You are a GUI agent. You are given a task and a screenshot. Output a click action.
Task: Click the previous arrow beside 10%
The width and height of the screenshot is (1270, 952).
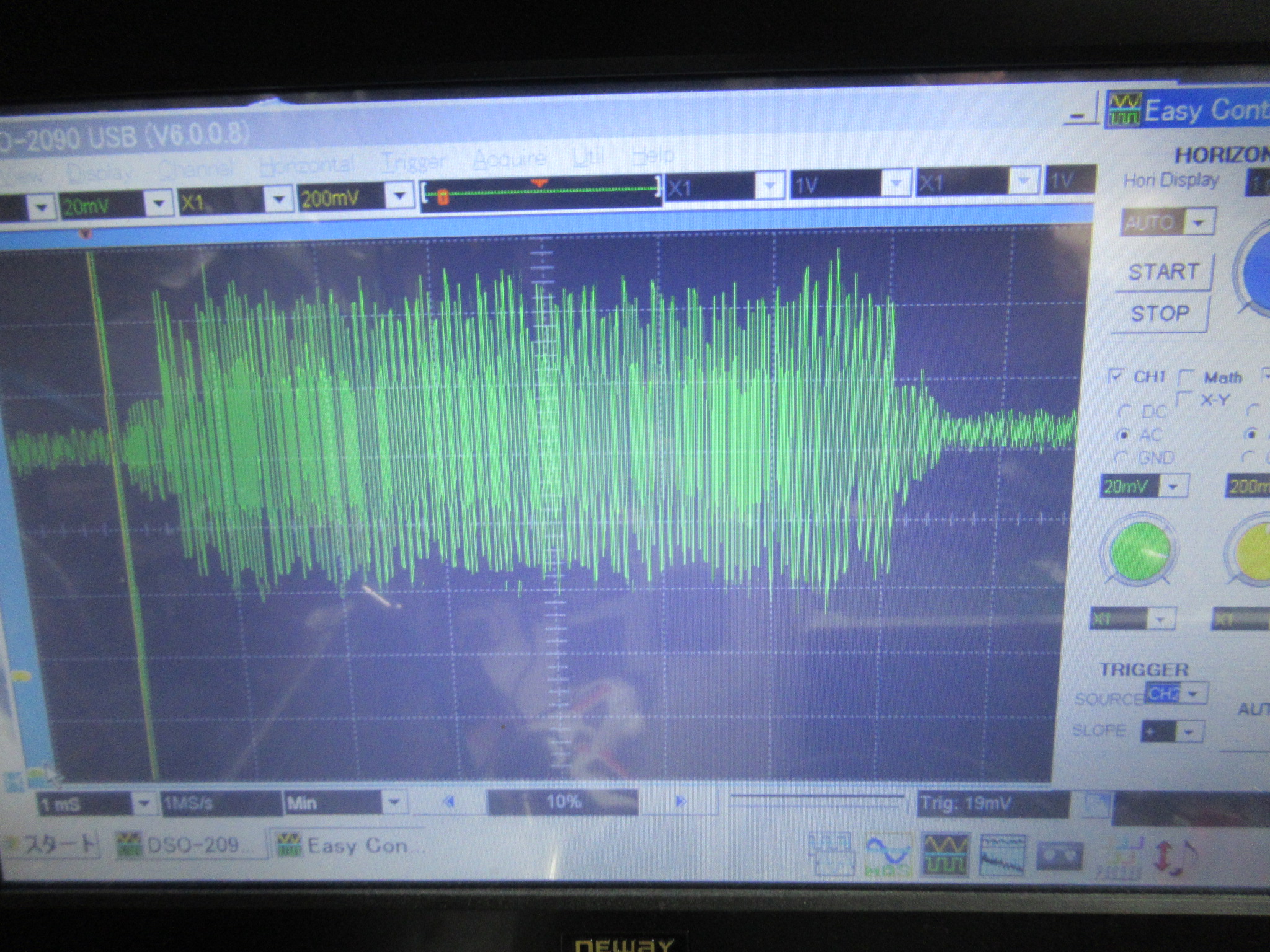pos(450,801)
